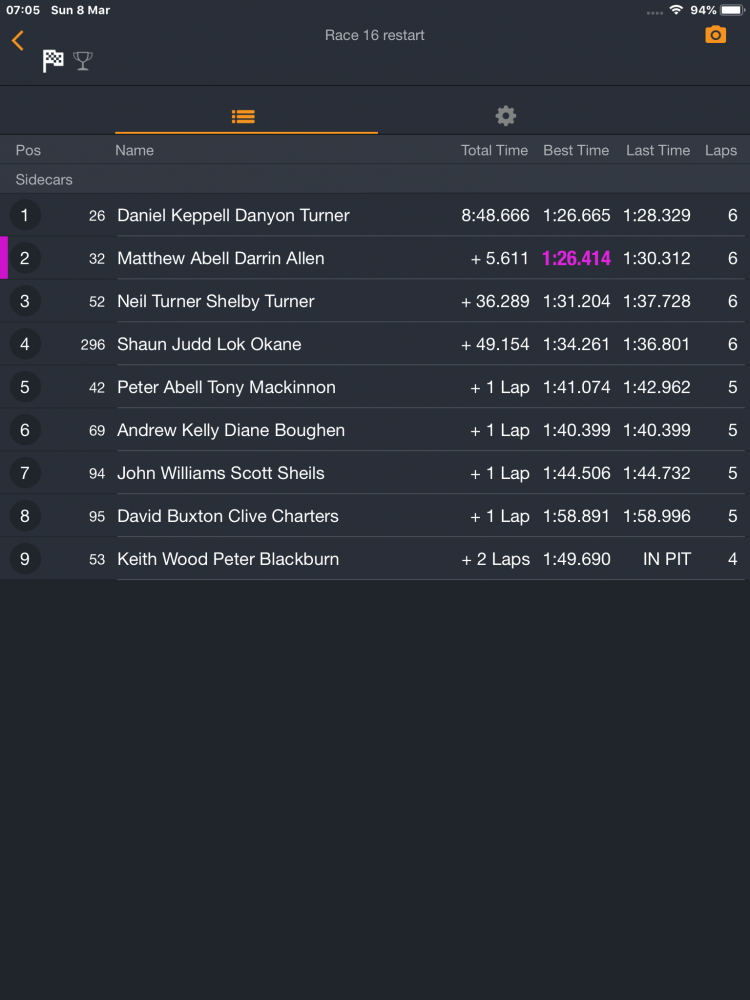Viewport: 750px width, 1000px height.
Task: Tap the magenta marker beside position 2
Action: (x=4, y=258)
